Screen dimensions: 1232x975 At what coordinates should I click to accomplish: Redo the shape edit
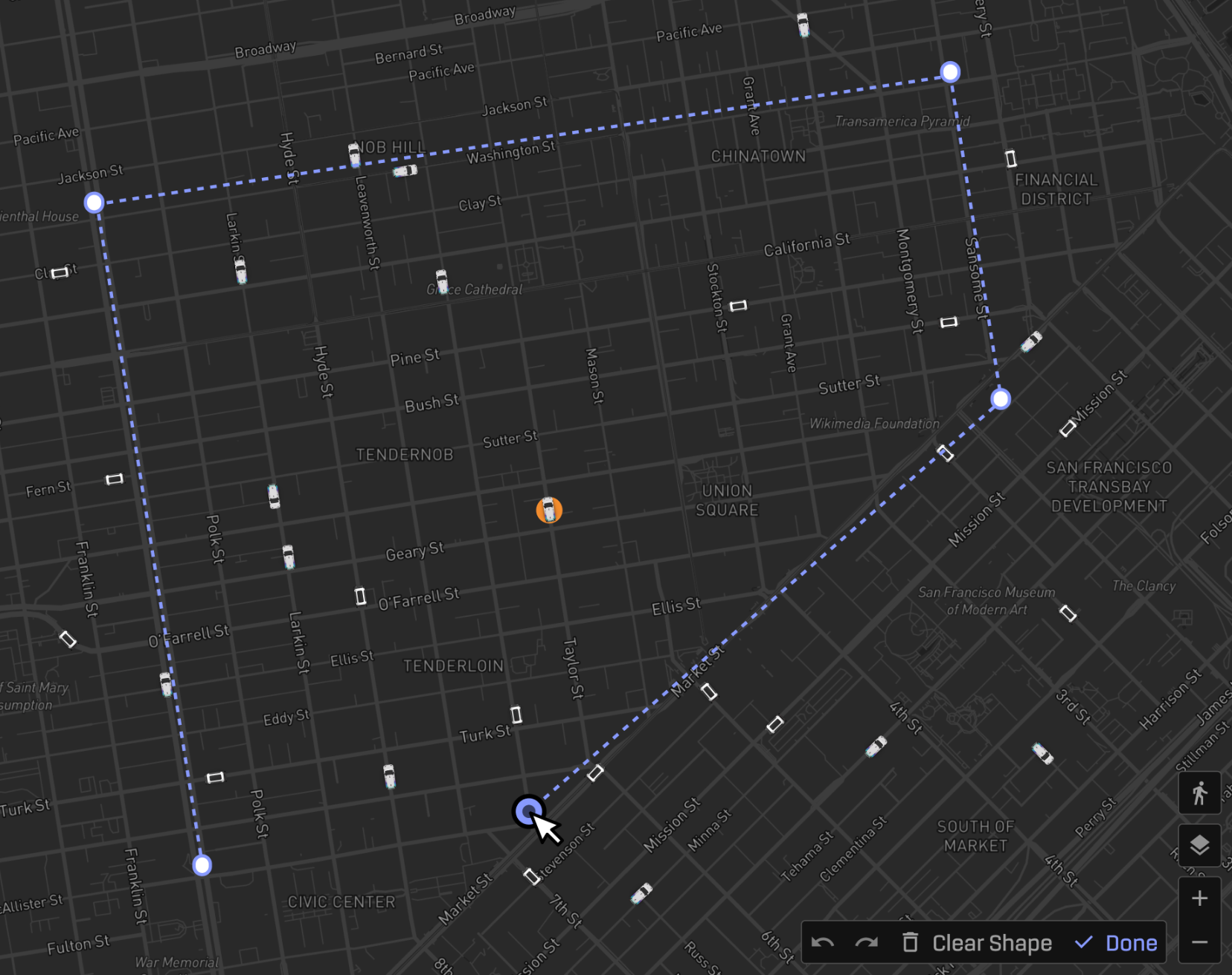pos(866,942)
